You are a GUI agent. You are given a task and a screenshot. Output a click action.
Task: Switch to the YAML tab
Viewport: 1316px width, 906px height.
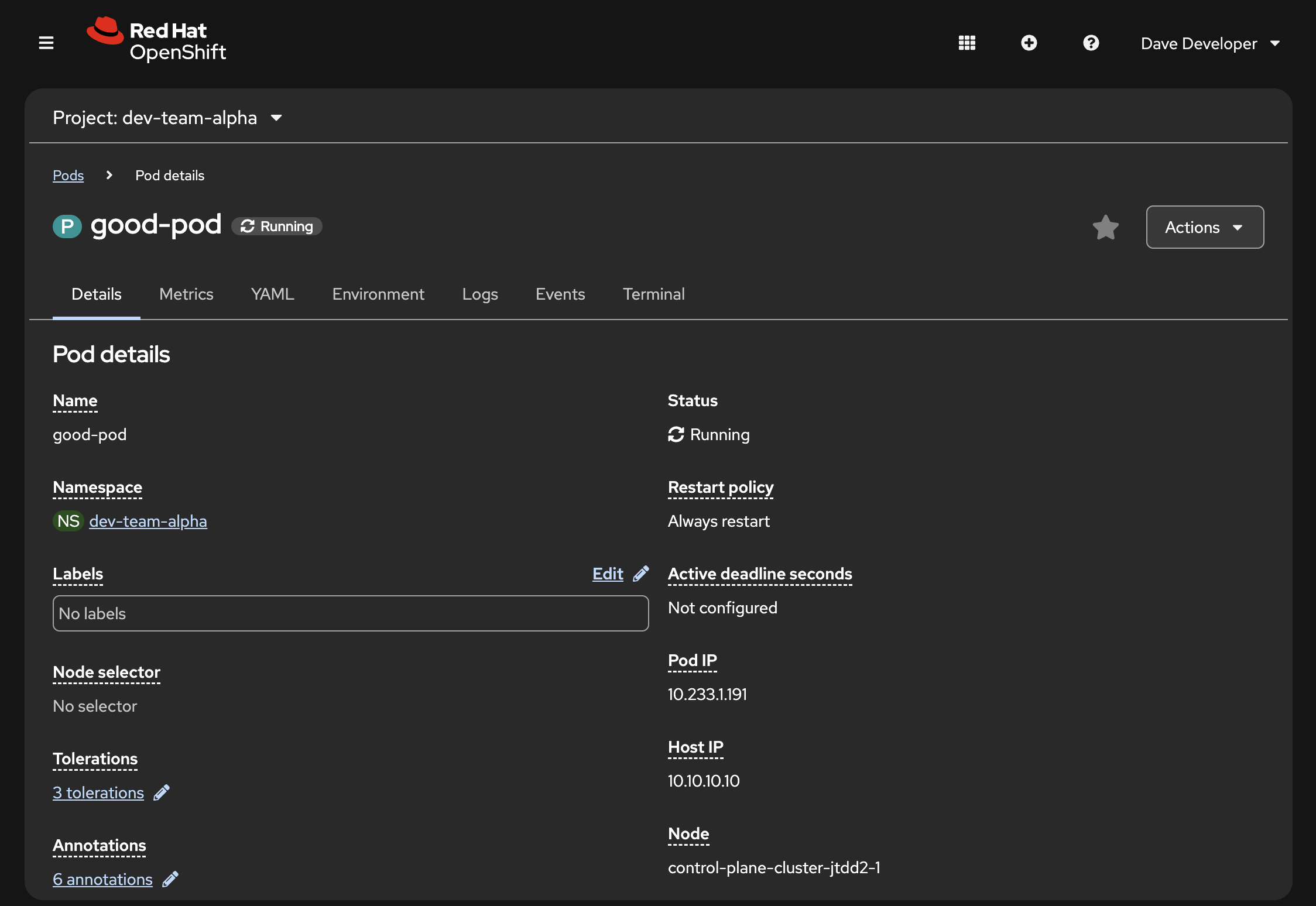[273, 294]
